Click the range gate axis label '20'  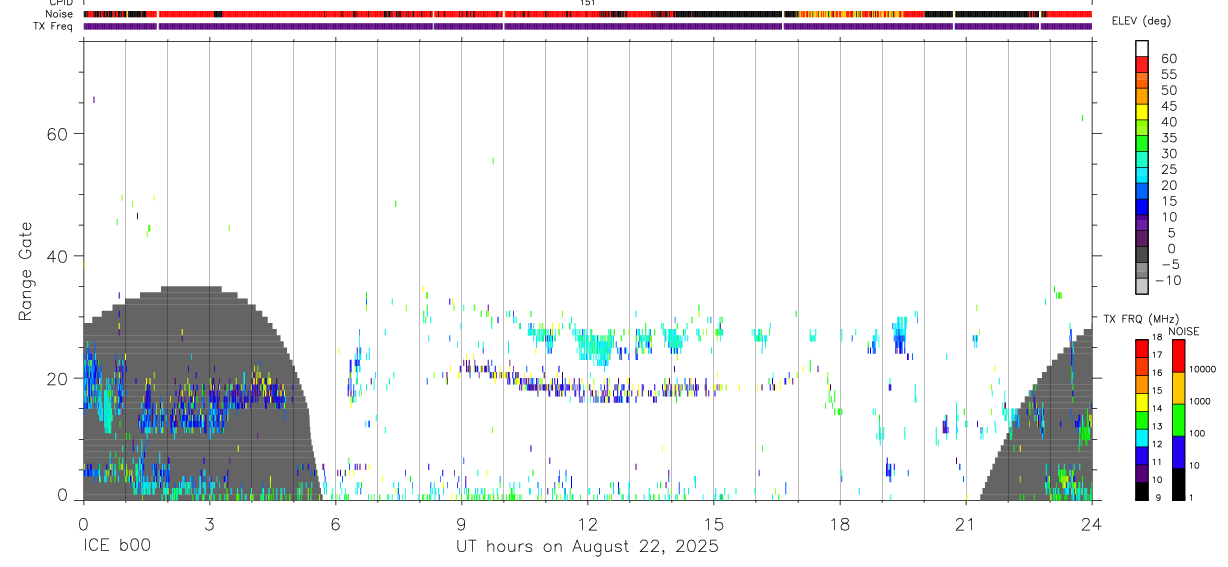57,378
